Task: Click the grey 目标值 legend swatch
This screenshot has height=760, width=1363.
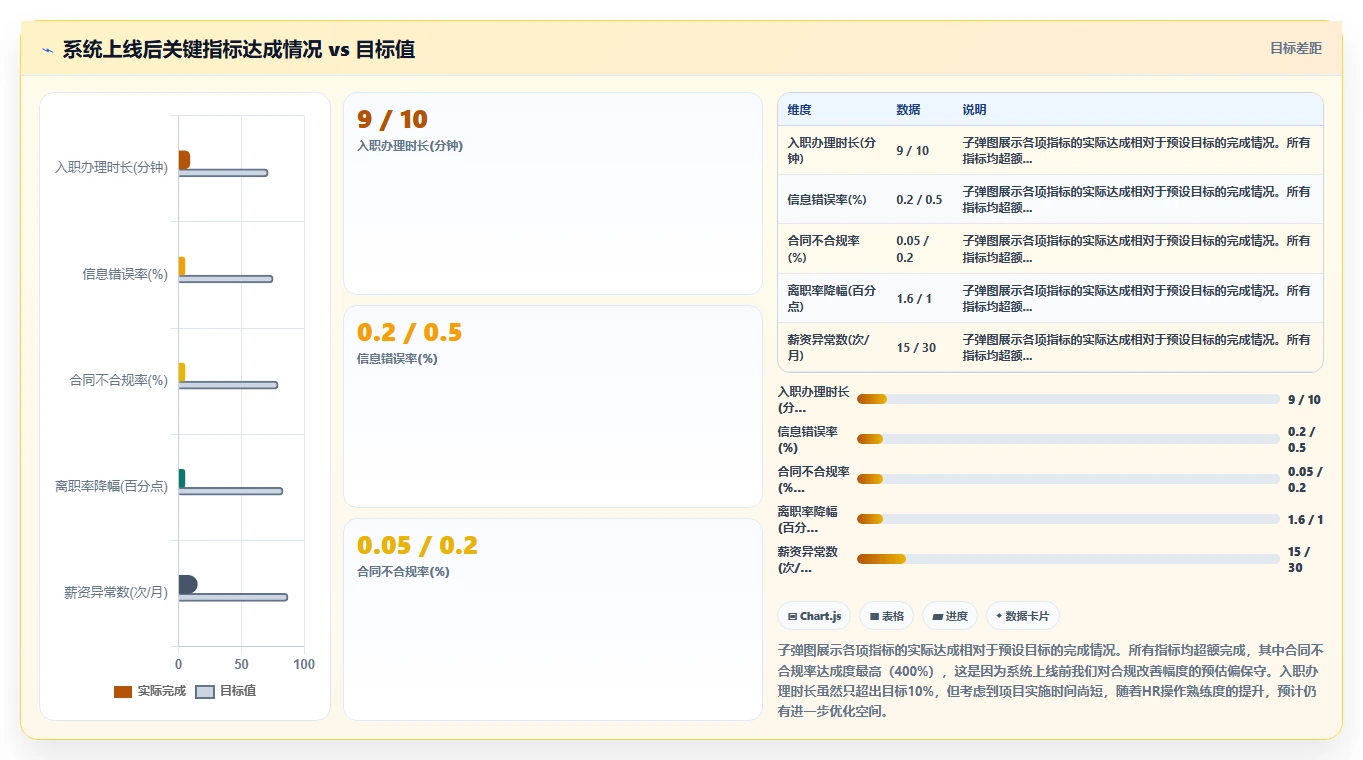Action: tap(205, 691)
